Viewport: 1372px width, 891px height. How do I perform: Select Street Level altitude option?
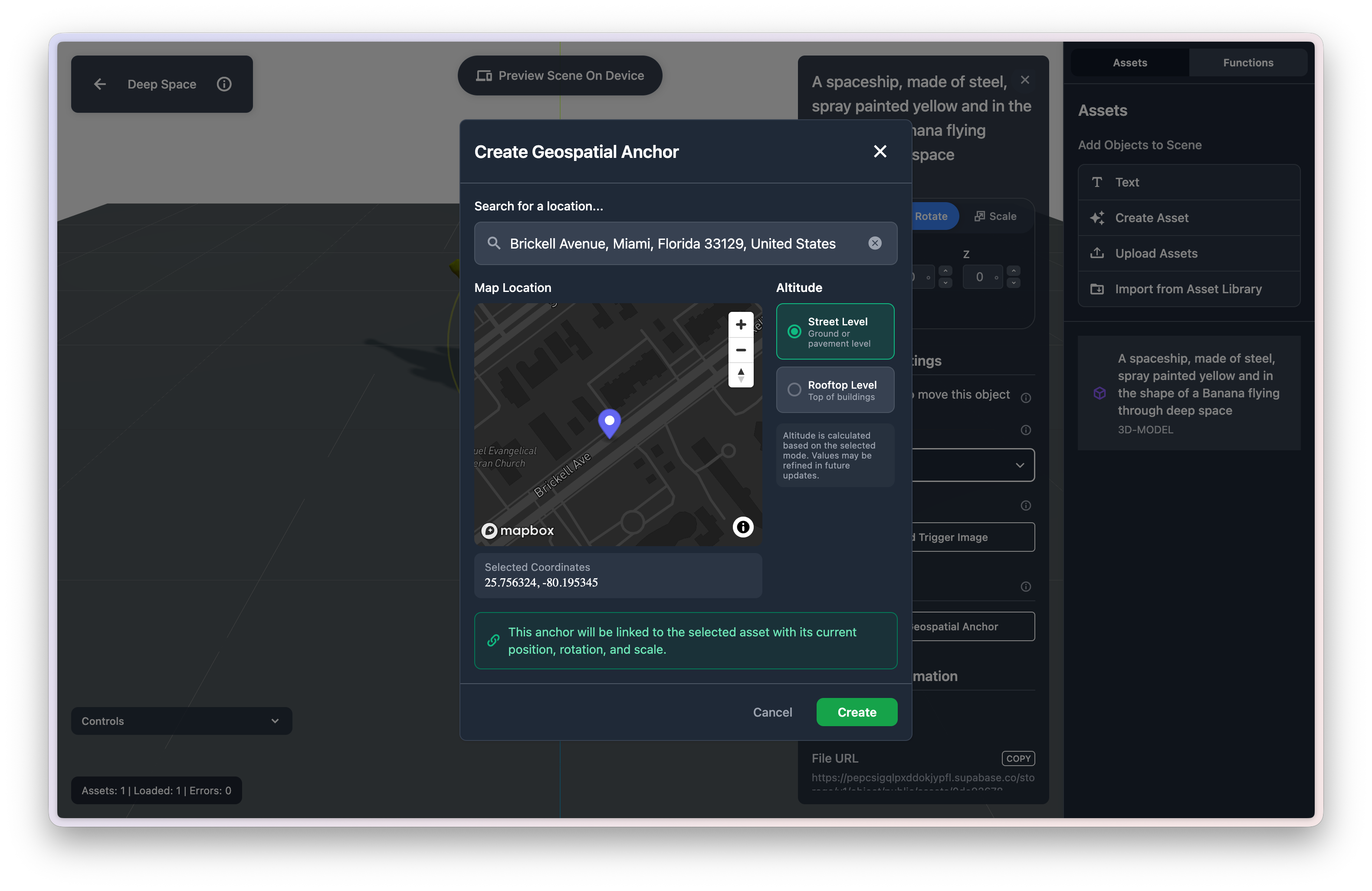835,331
